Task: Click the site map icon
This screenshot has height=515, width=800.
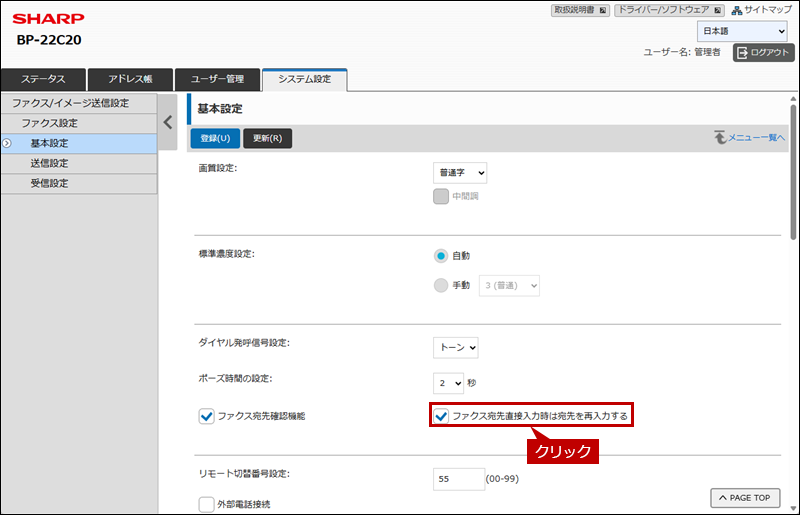Action: (736, 10)
